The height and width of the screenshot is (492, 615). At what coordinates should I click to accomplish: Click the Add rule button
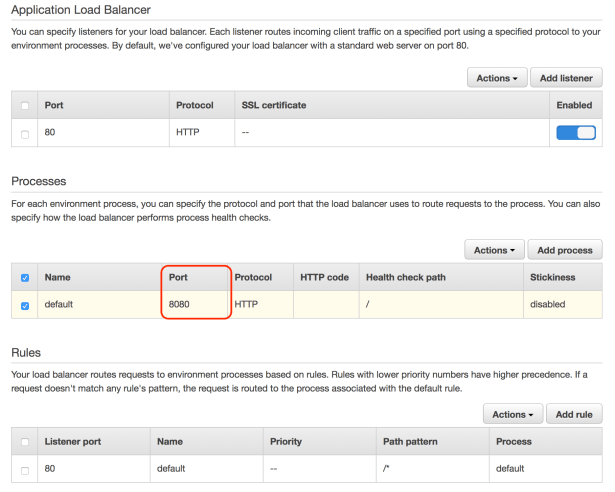coord(574,414)
